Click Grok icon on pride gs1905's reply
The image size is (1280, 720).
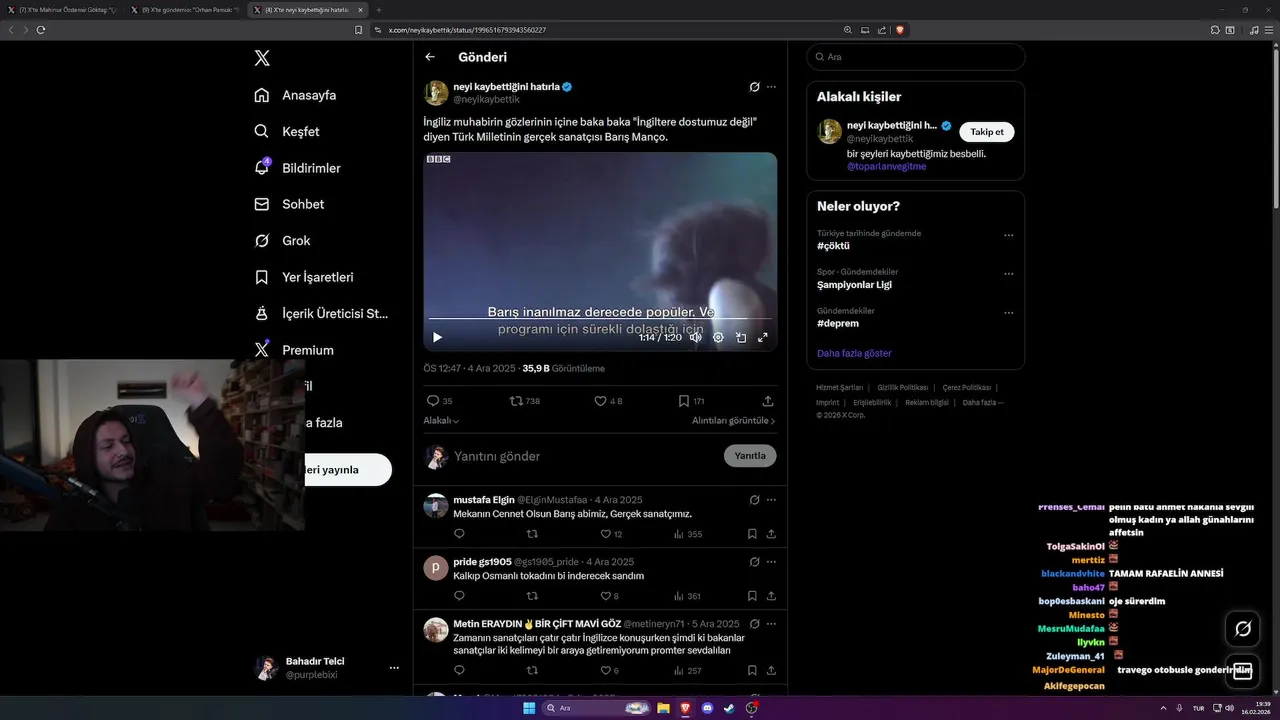(x=755, y=561)
